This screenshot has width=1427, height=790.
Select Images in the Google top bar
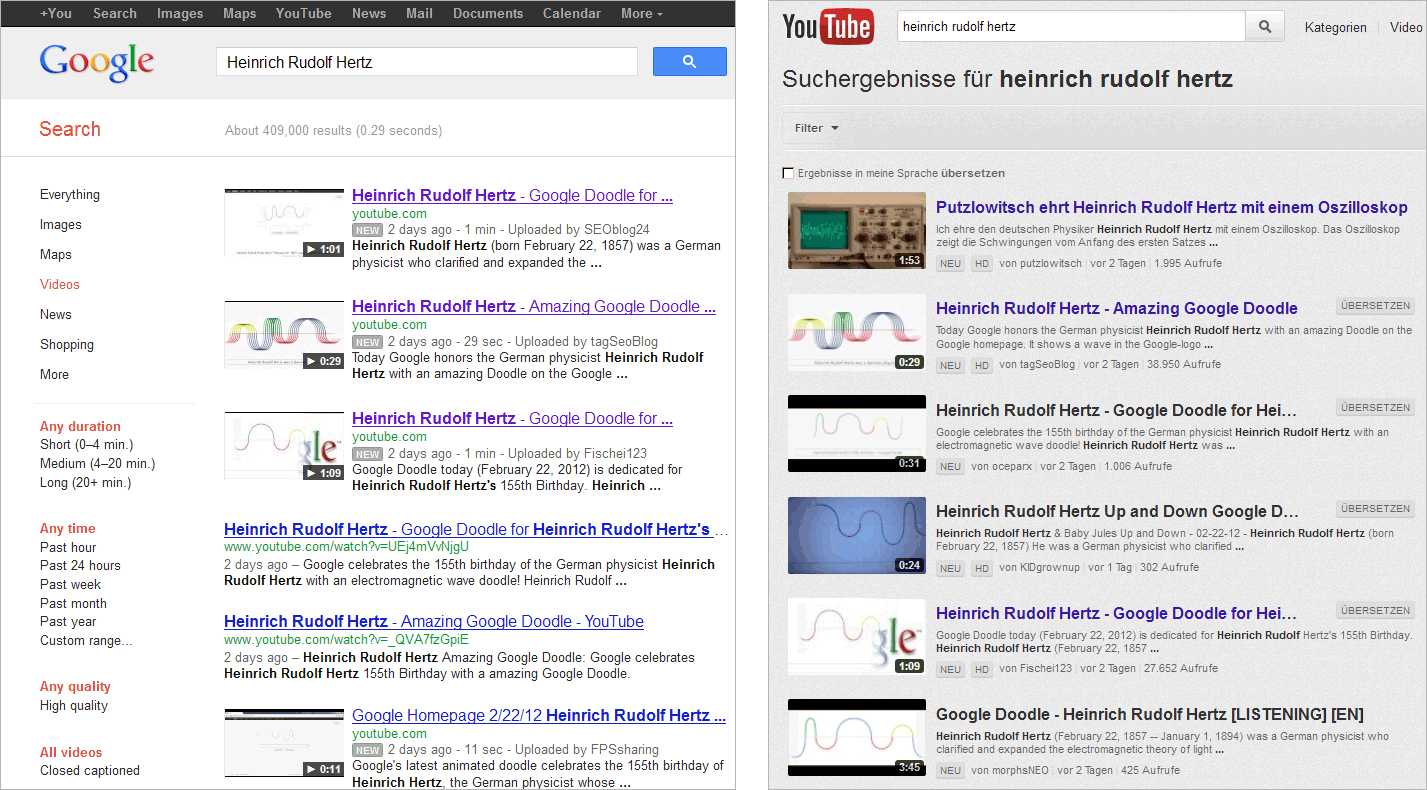pos(180,13)
